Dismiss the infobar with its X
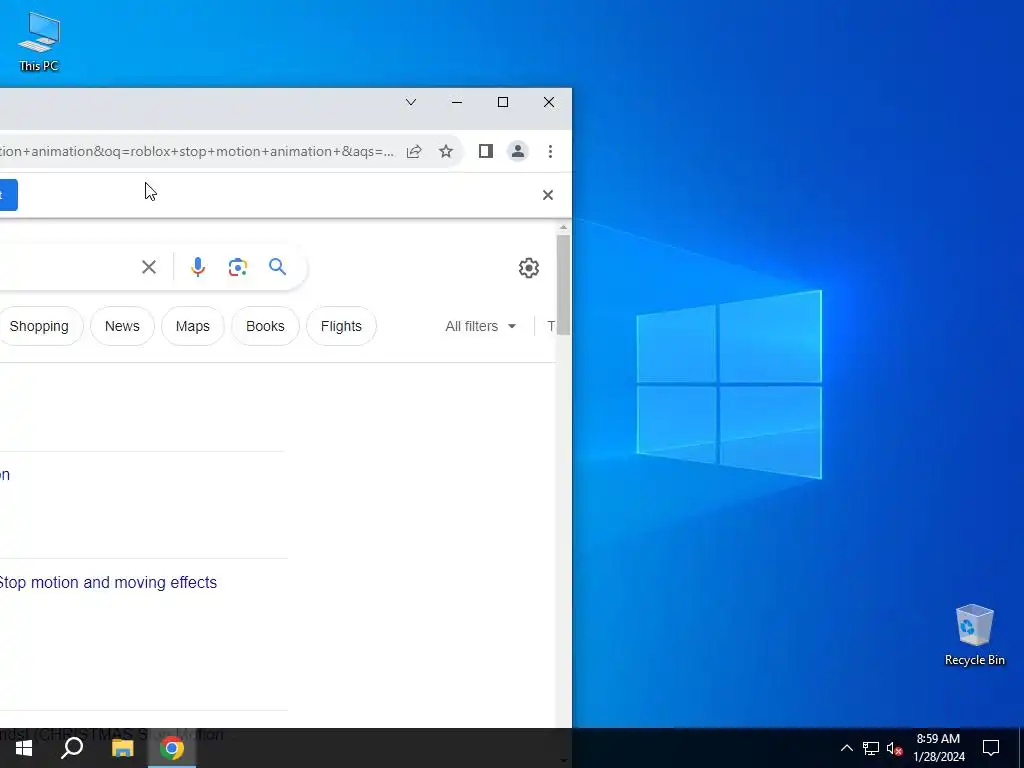 tap(548, 195)
